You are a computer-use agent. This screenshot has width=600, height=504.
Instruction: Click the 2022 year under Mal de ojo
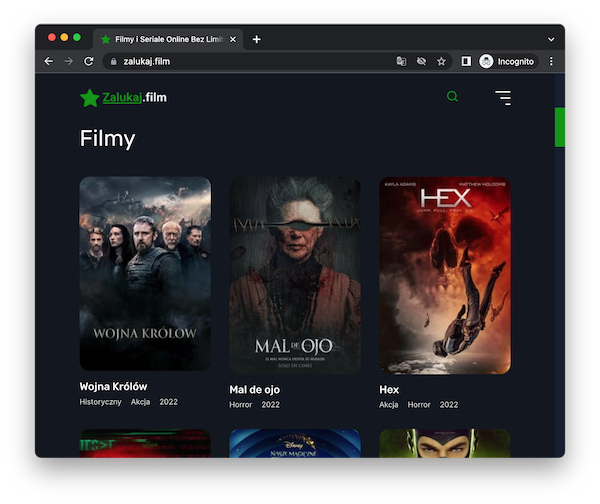[x=271, y=405]
